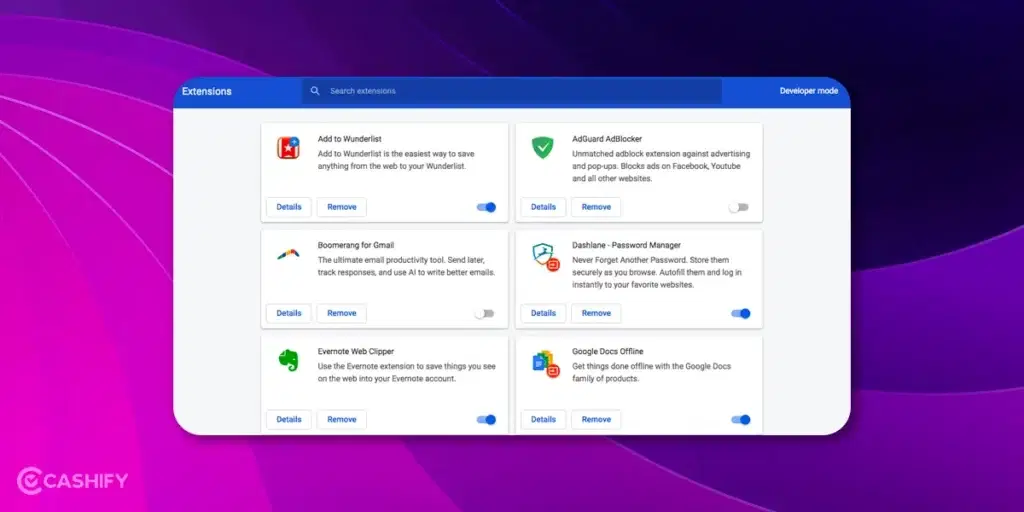View Details for Boomerang for Gmail
The width and height of the screenshot is (1024, 512).
pos(289,313)
